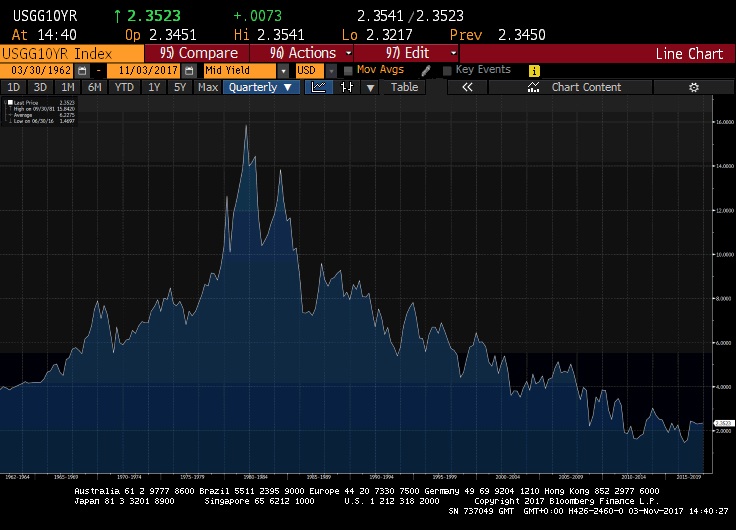This screenshot has width=736, height=530.
Task: Open the start date calendar picker
Action: pos(82,71)
